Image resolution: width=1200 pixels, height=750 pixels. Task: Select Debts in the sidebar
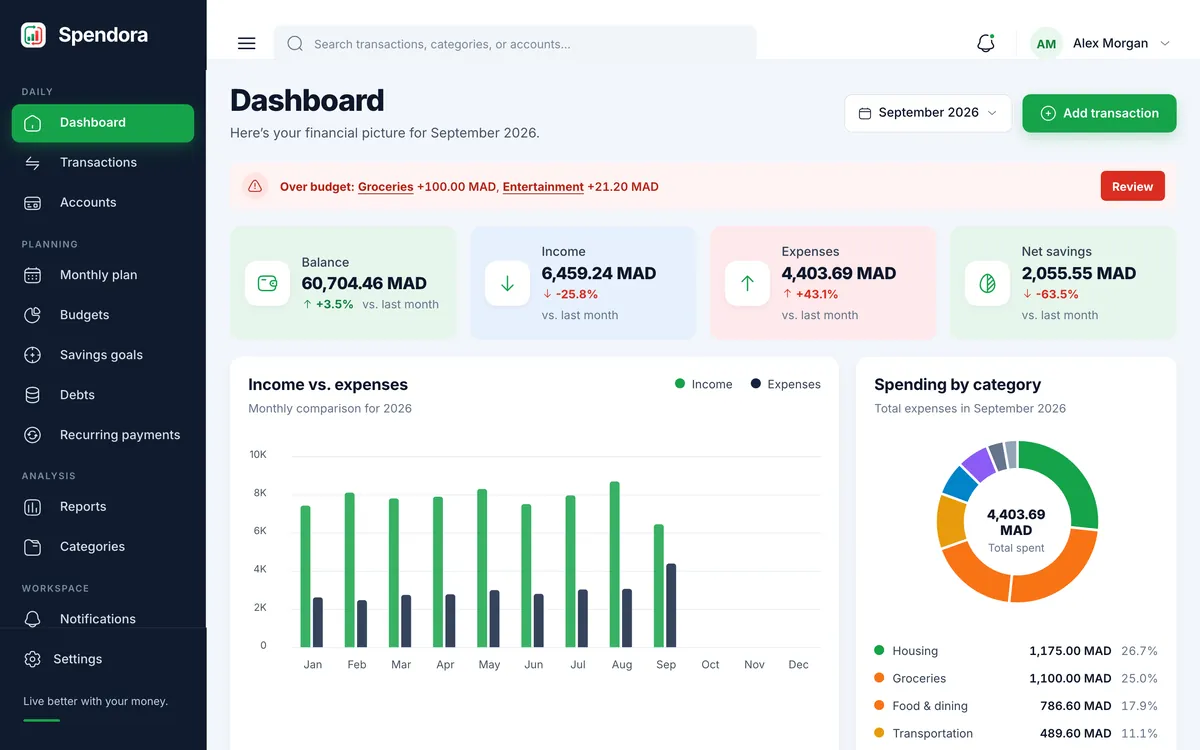pyautogui.click(x=103, y=395)
